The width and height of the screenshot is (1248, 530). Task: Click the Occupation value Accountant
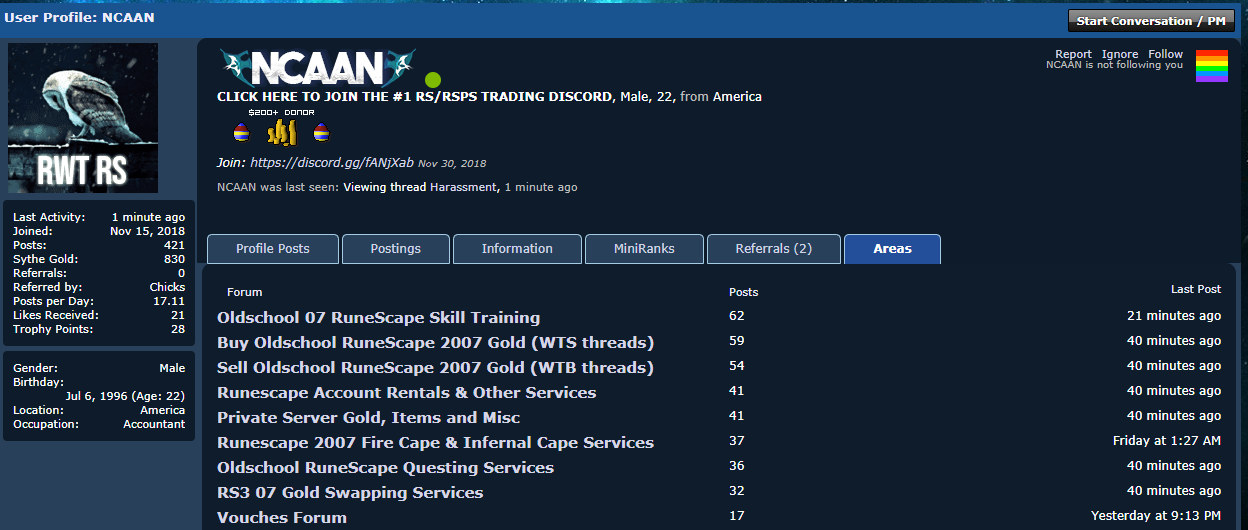coord(154,424)
